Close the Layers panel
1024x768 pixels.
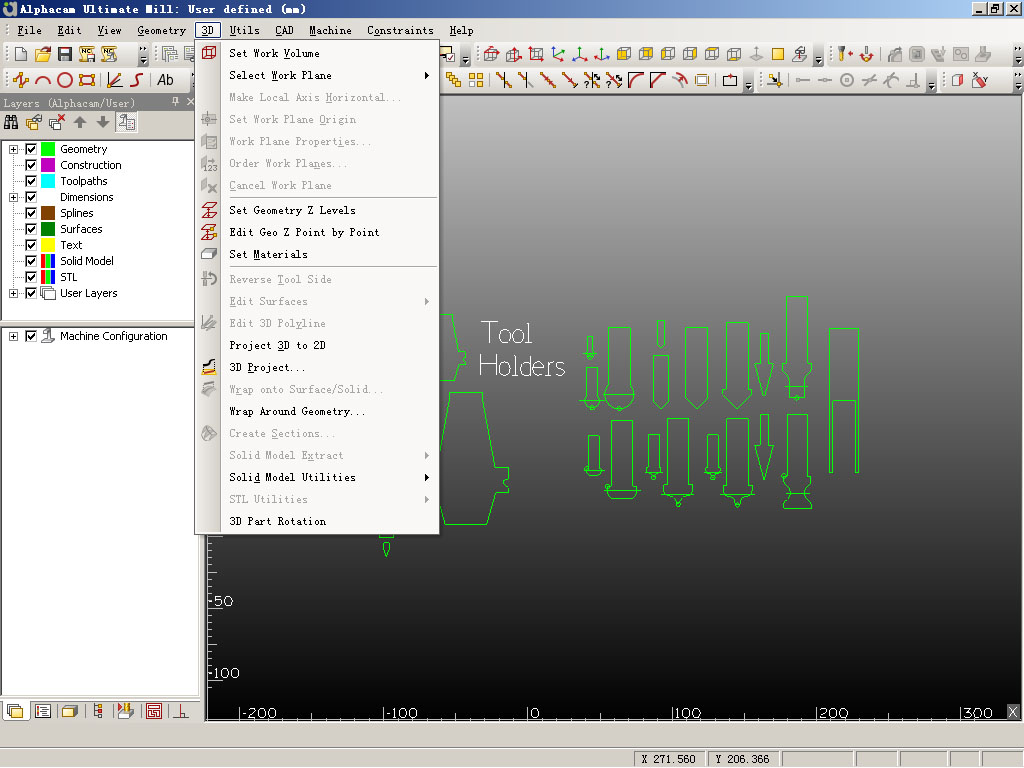tap(190, 102)
